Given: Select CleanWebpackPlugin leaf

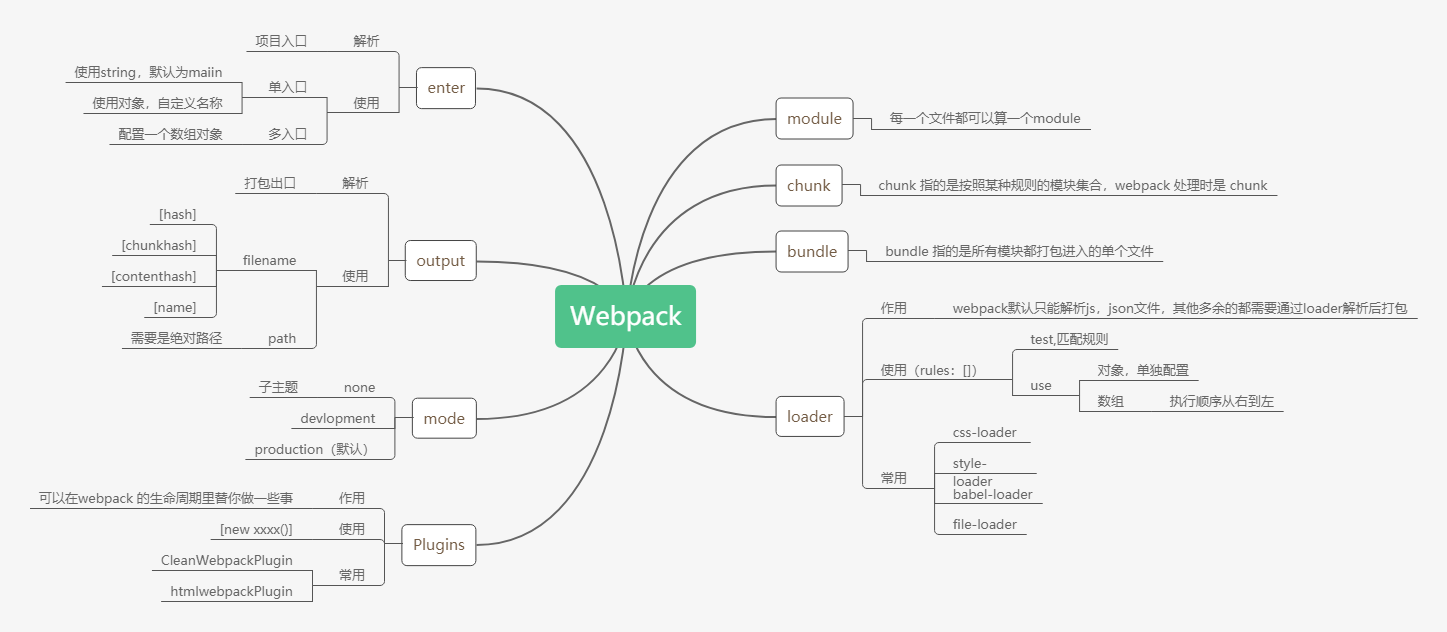Looking at the screenshot, I should (227, 560).
